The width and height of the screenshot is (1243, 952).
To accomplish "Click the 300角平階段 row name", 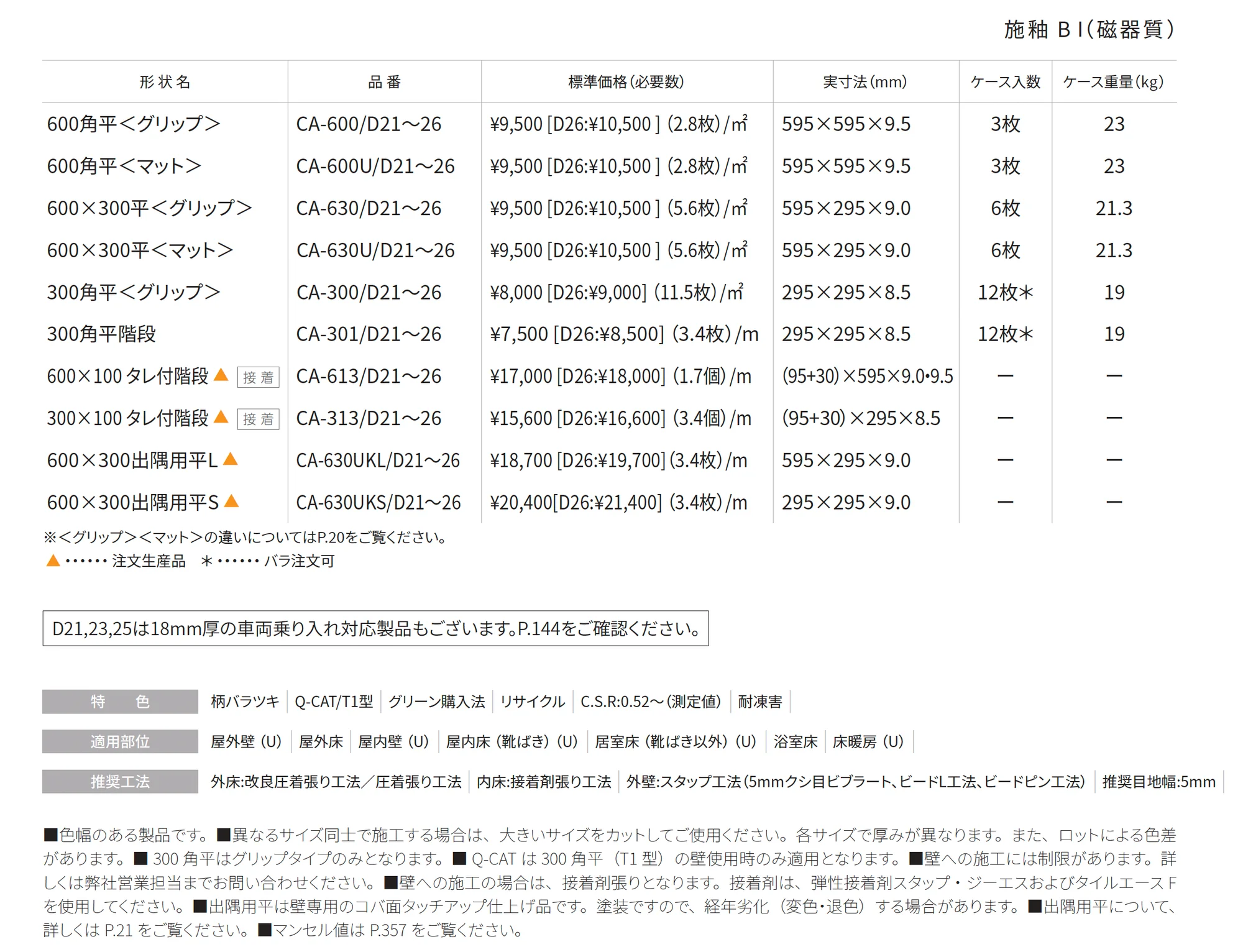I will [101, 334].
